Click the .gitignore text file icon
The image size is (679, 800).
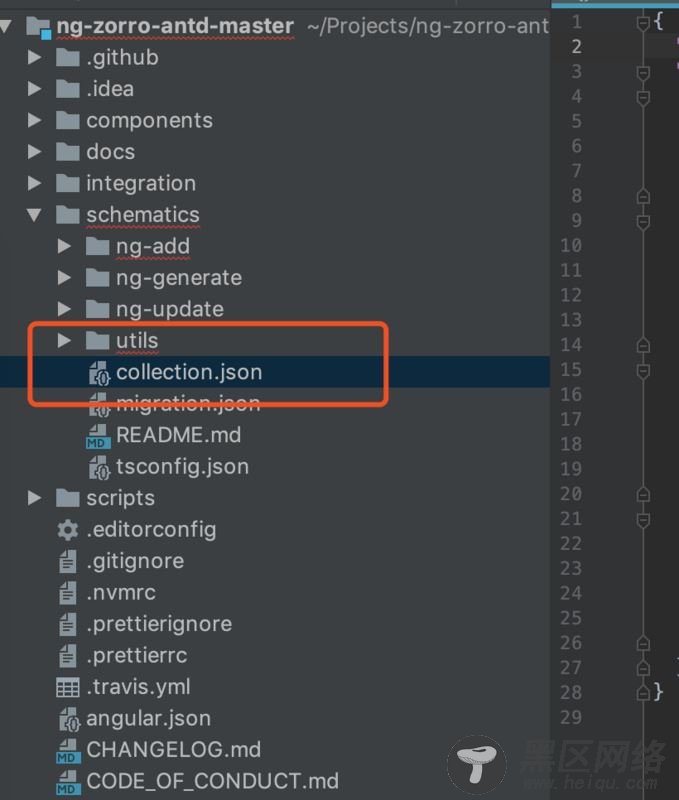pyautogui.click(x=67, y=562)
